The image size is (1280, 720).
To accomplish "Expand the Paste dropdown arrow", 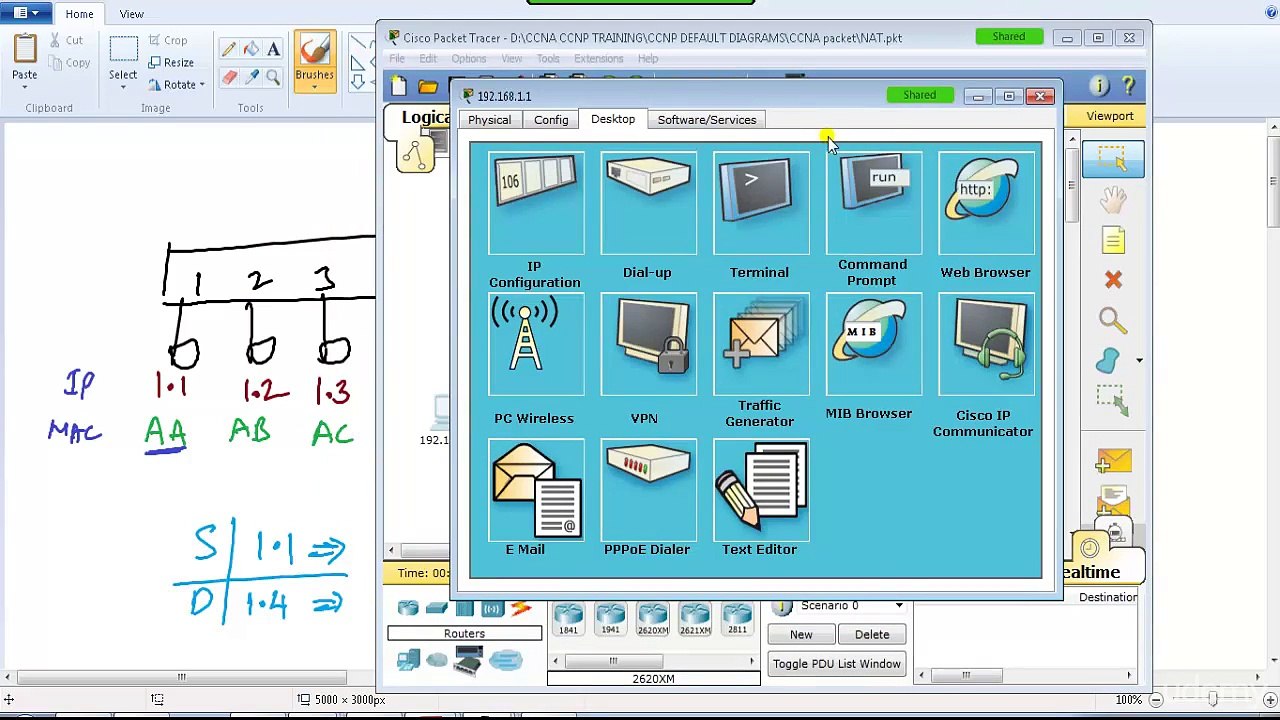I will pos(25,86).
